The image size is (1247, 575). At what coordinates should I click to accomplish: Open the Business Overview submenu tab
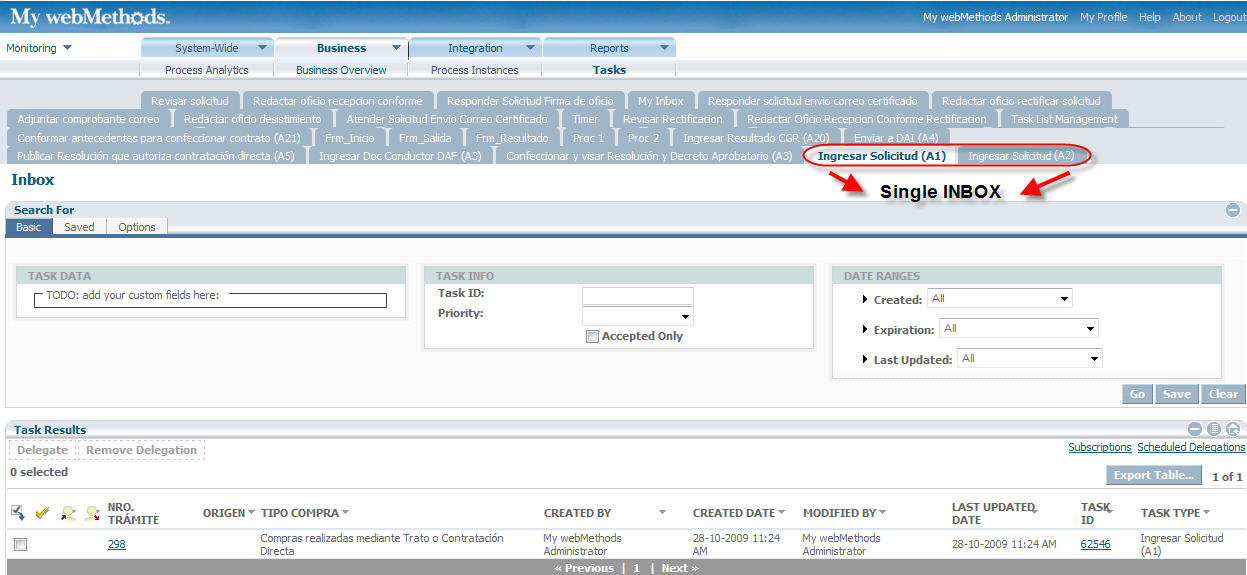pyautogui.click(x=341, y=70)
